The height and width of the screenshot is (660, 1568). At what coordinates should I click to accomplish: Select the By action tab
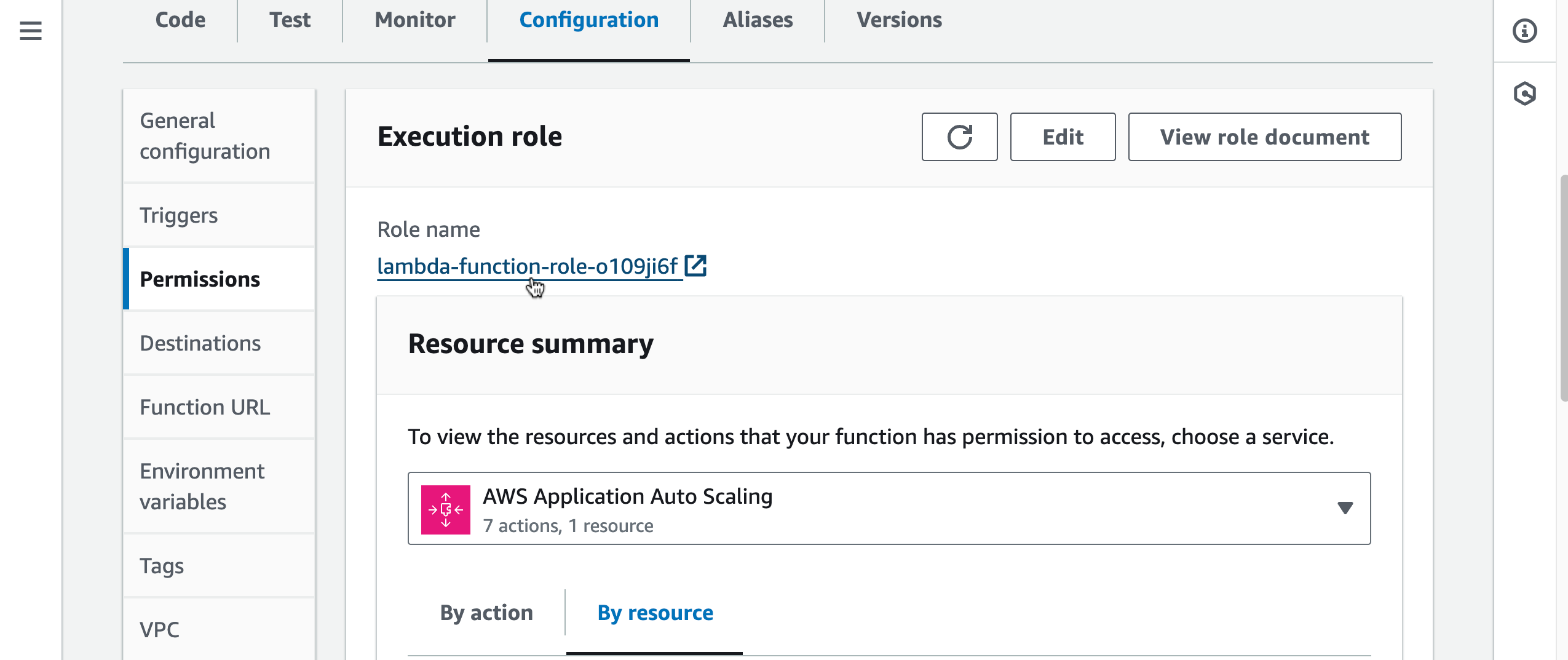(x=486, y=613)
